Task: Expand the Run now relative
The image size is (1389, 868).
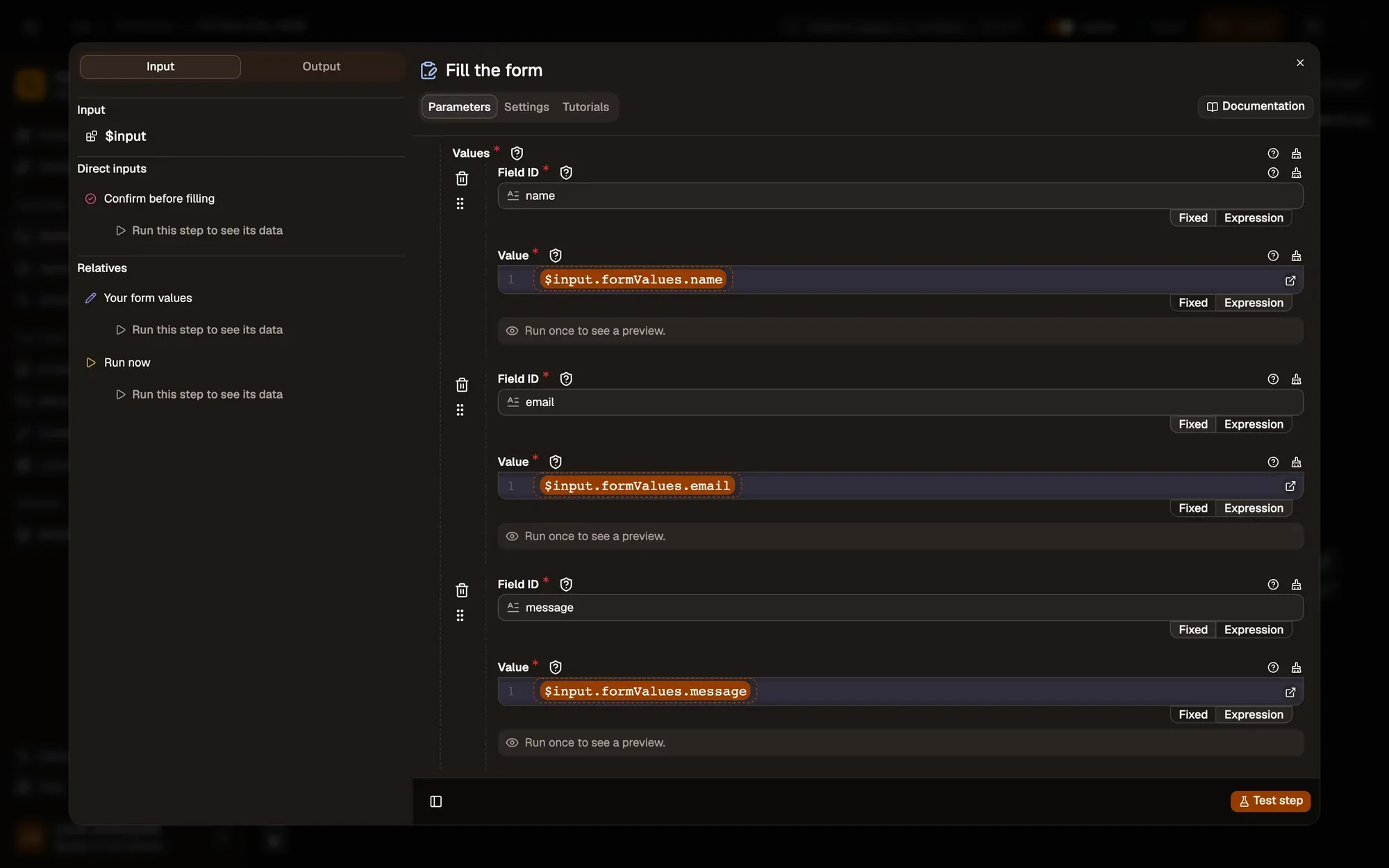Action: tap(127, 362)
